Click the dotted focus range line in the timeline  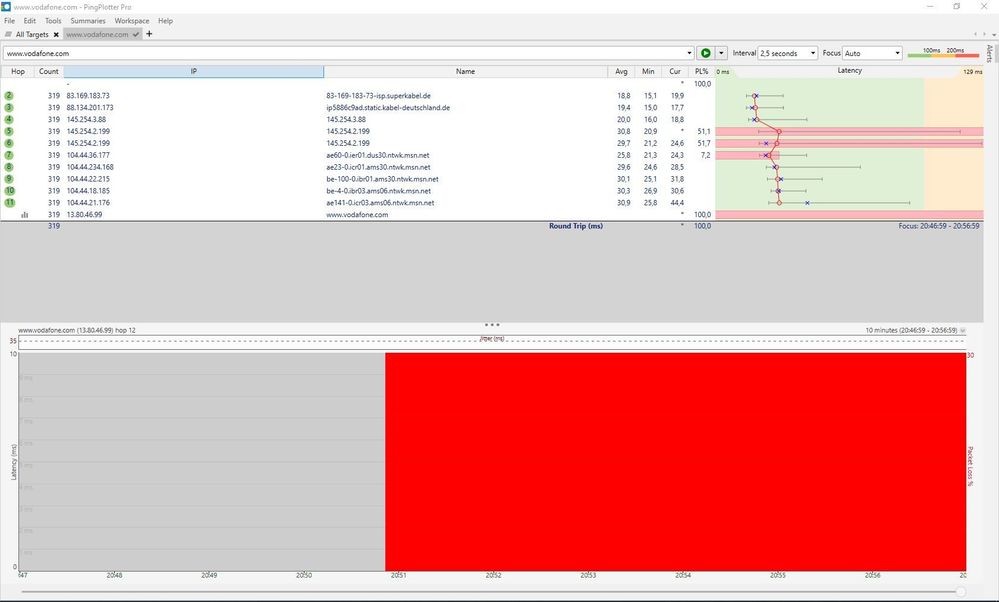[x=490, y=340]
